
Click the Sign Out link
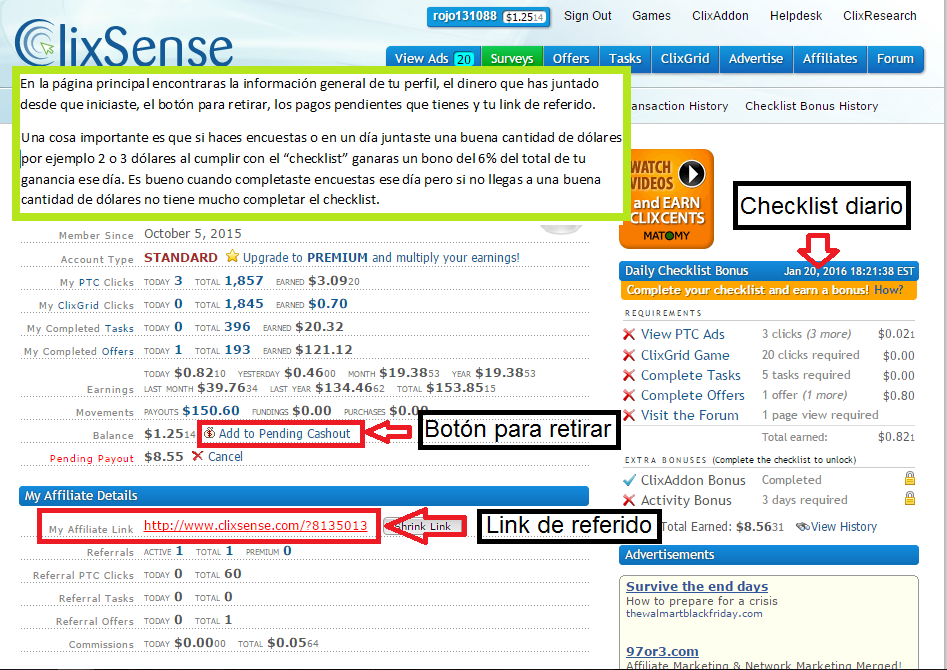pyautogui.click(x=587, y=16)
